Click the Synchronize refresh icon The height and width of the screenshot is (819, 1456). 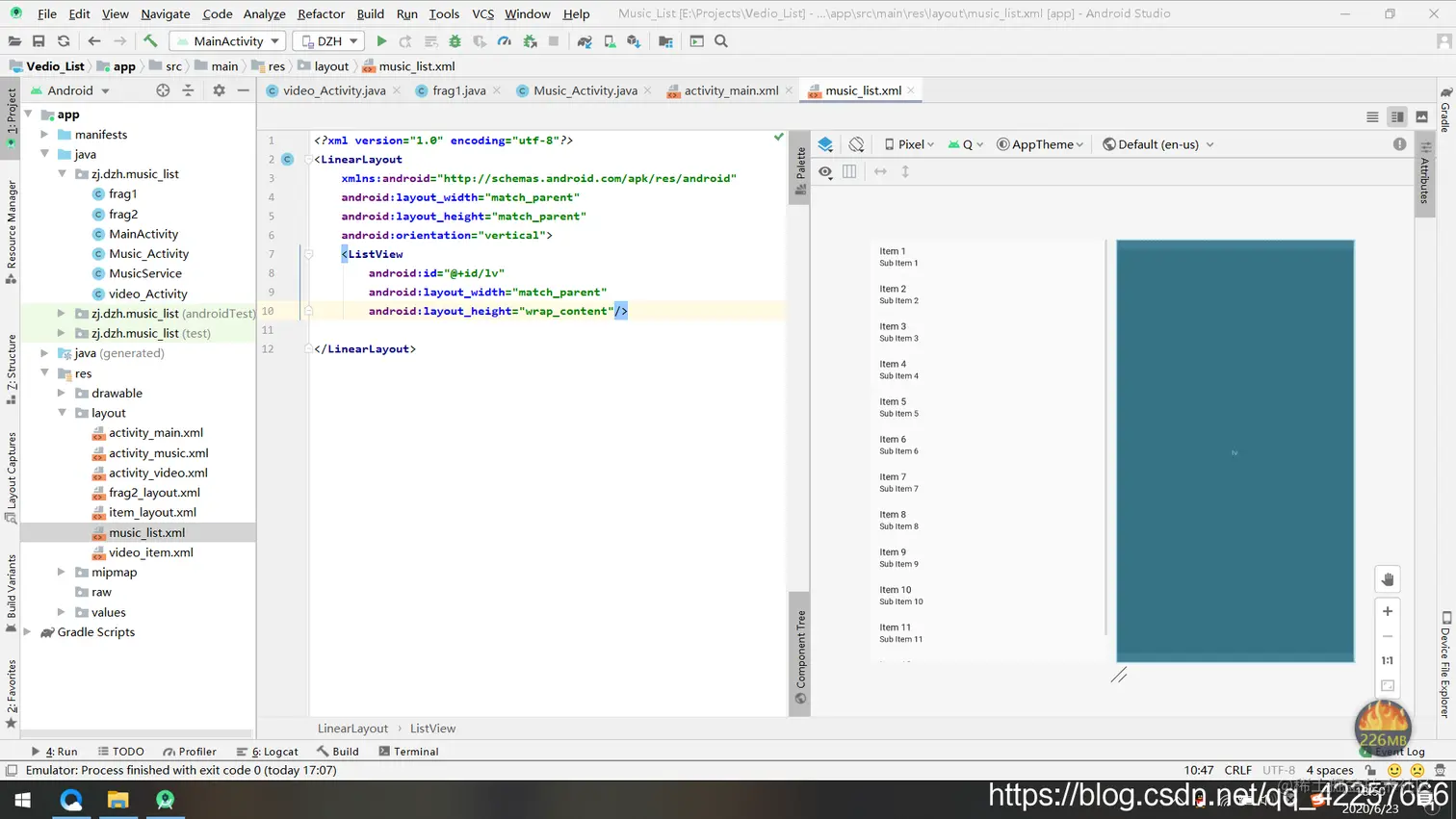64,41
